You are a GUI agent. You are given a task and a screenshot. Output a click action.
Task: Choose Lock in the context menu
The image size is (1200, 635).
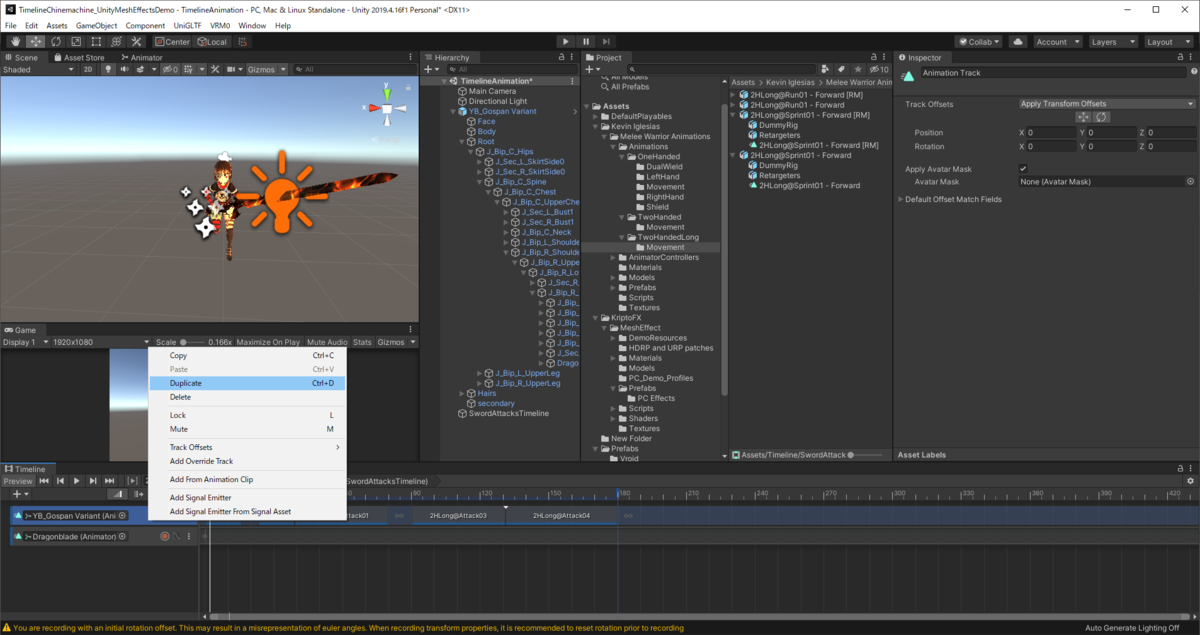point(246,415)
